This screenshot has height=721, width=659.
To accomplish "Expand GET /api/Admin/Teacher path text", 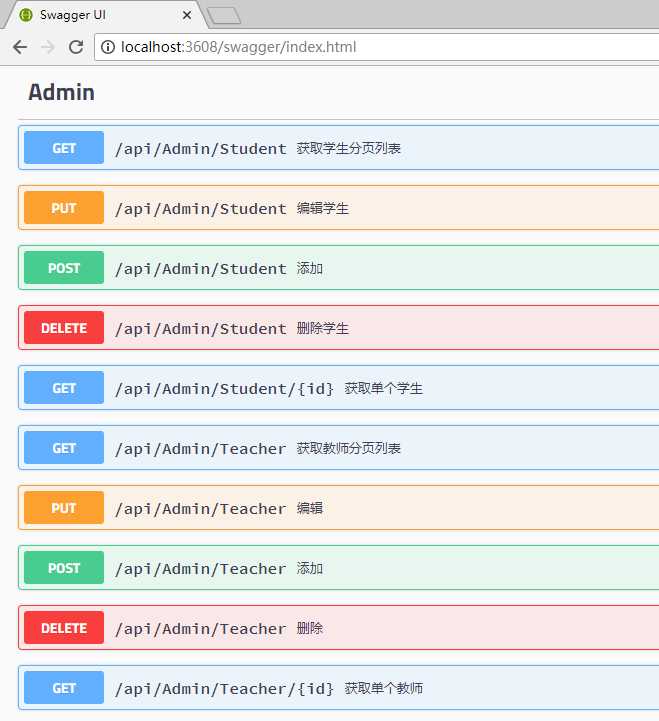I will pos(201,449).
